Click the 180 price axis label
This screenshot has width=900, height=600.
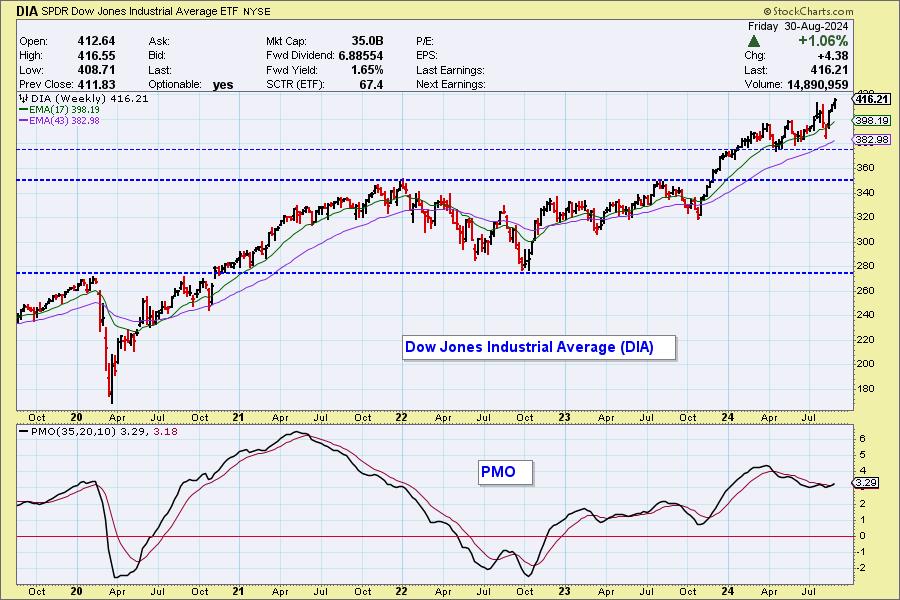tap(866, 388)
